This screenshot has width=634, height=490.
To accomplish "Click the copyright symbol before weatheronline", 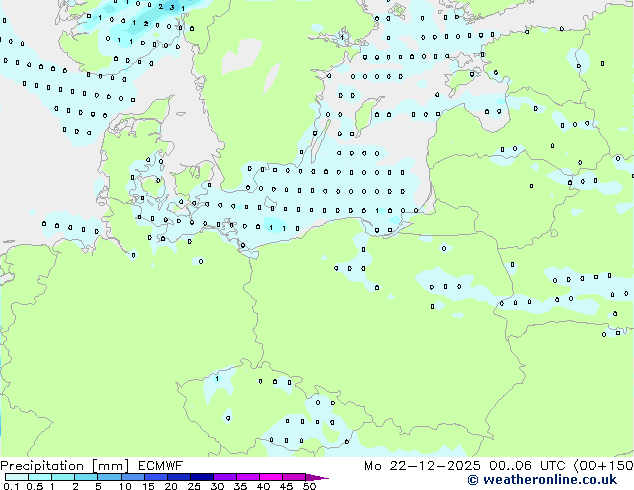I will tap(473, 480).
